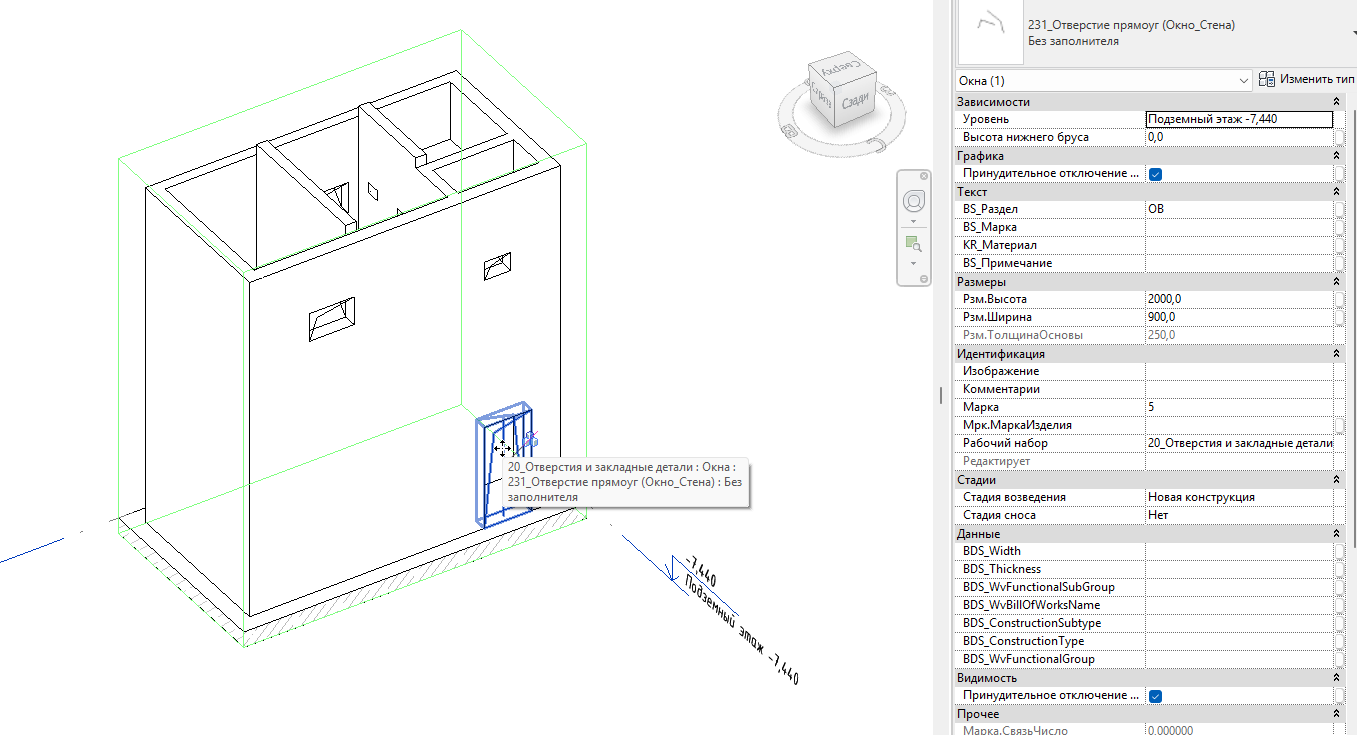This screenshot has width=1357, height=735.
Task: Click the Изменить тип button
Action: (x=1305, y=79)
